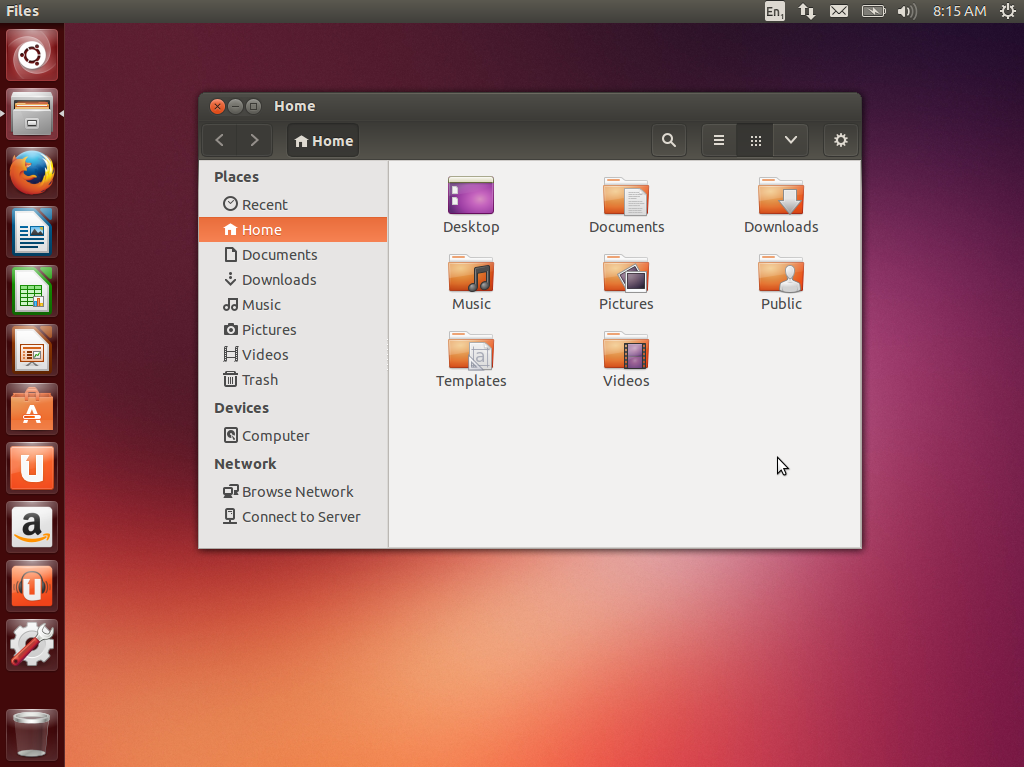Screen dimensions: 1024x767
Task: Select the Music folder icon
Action: pyautogui.click(x=471, y=272)
